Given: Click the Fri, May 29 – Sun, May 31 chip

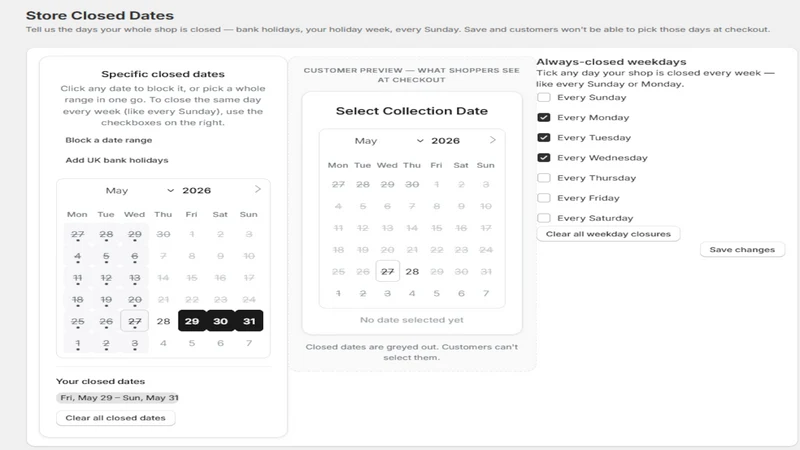Looking at the screenshot, I should 118,397.
